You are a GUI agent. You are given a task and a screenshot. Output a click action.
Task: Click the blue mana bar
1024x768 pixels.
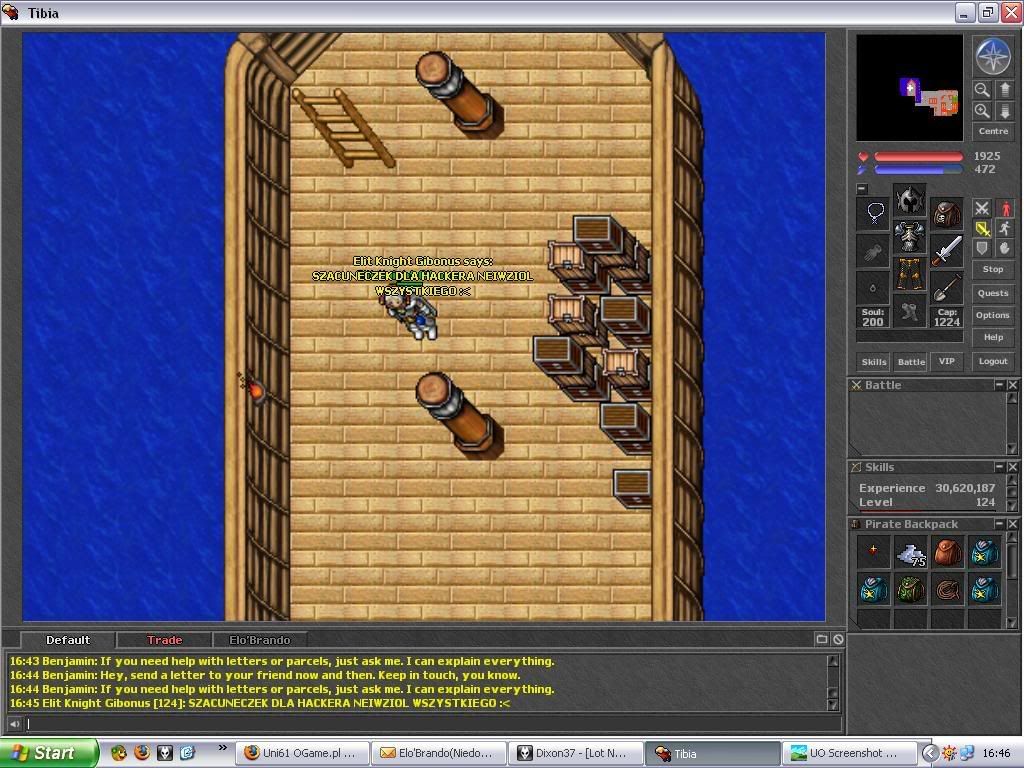tap(918, 170)
